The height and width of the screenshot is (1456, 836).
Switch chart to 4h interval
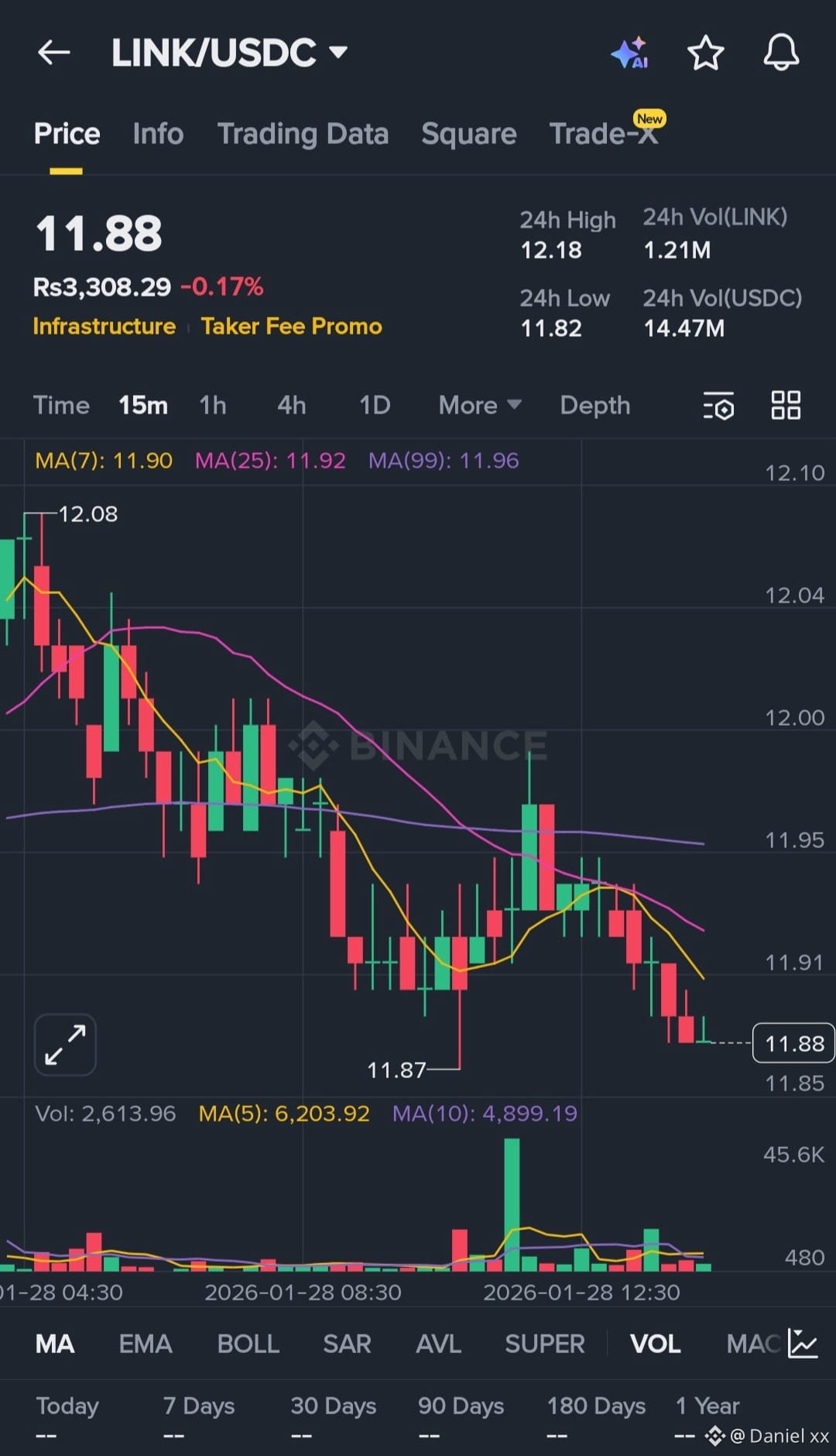tap(292, 405)
